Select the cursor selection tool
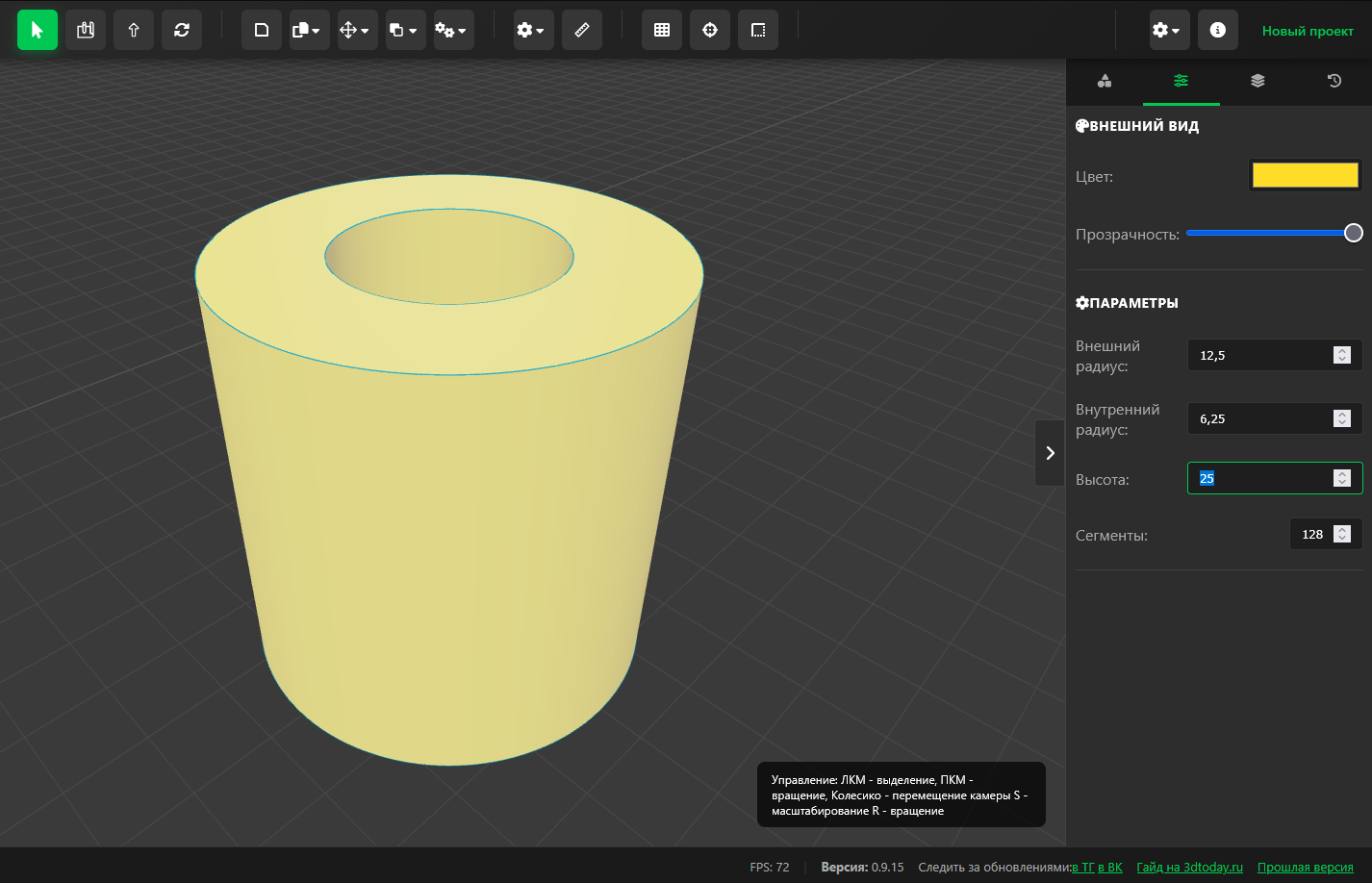 (38, 30)
